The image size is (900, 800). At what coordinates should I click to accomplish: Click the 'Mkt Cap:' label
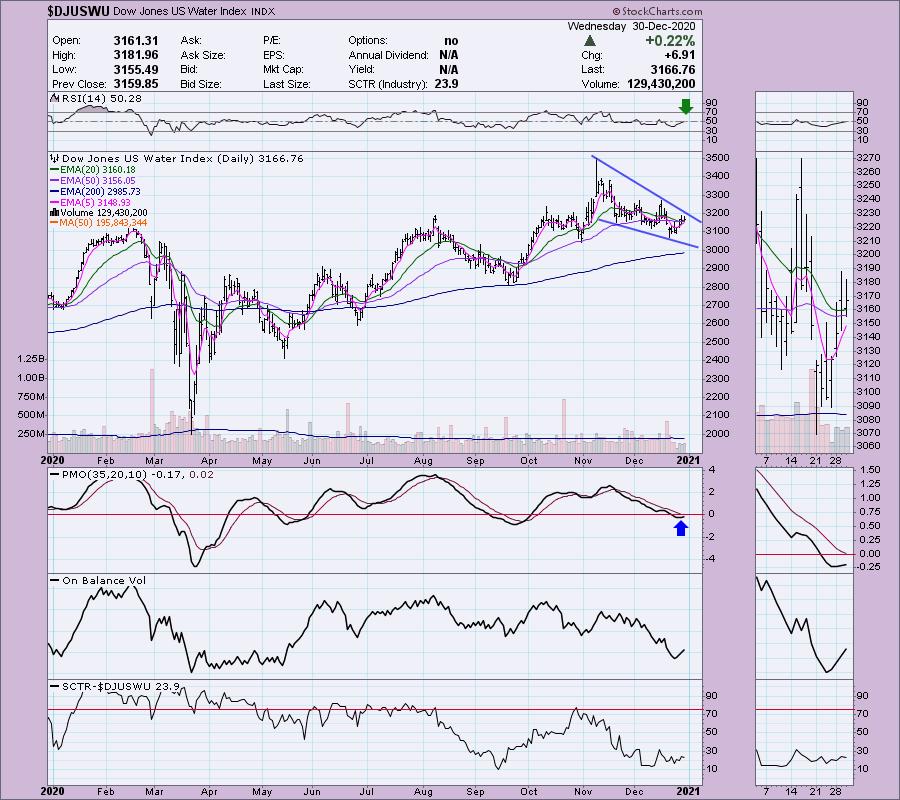pyautogui.click(x=284, y=69)
